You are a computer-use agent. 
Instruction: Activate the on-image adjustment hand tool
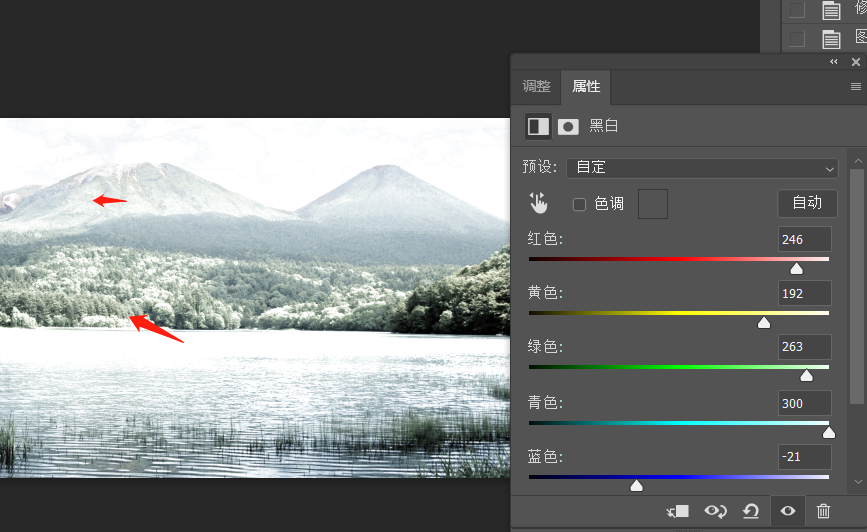point(539,203)
